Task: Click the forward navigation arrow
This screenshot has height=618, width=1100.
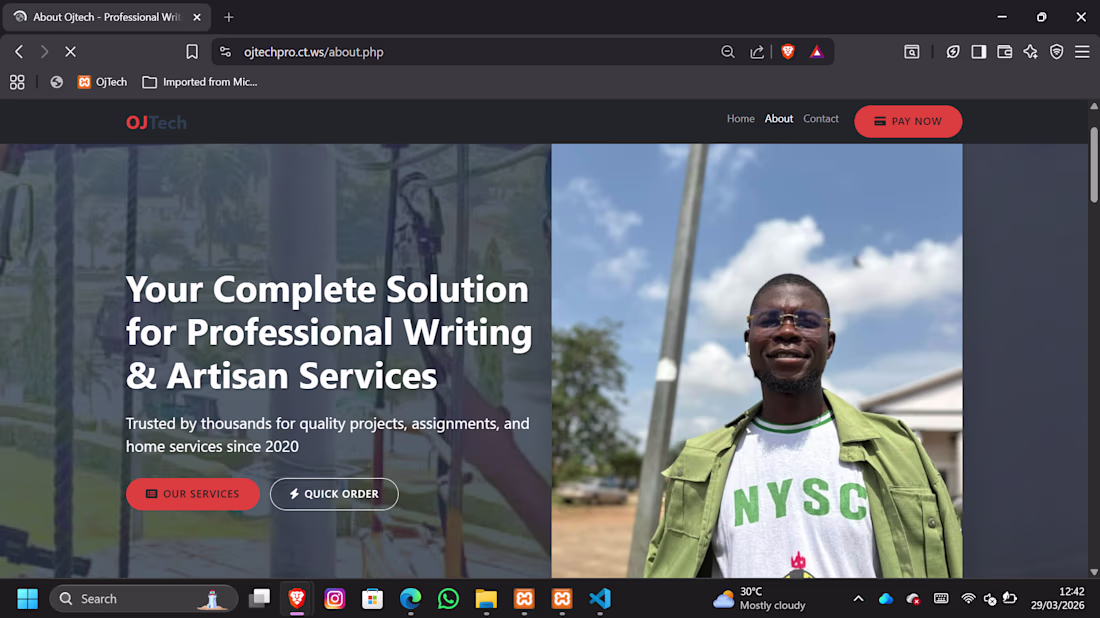Action: point(44,52)
